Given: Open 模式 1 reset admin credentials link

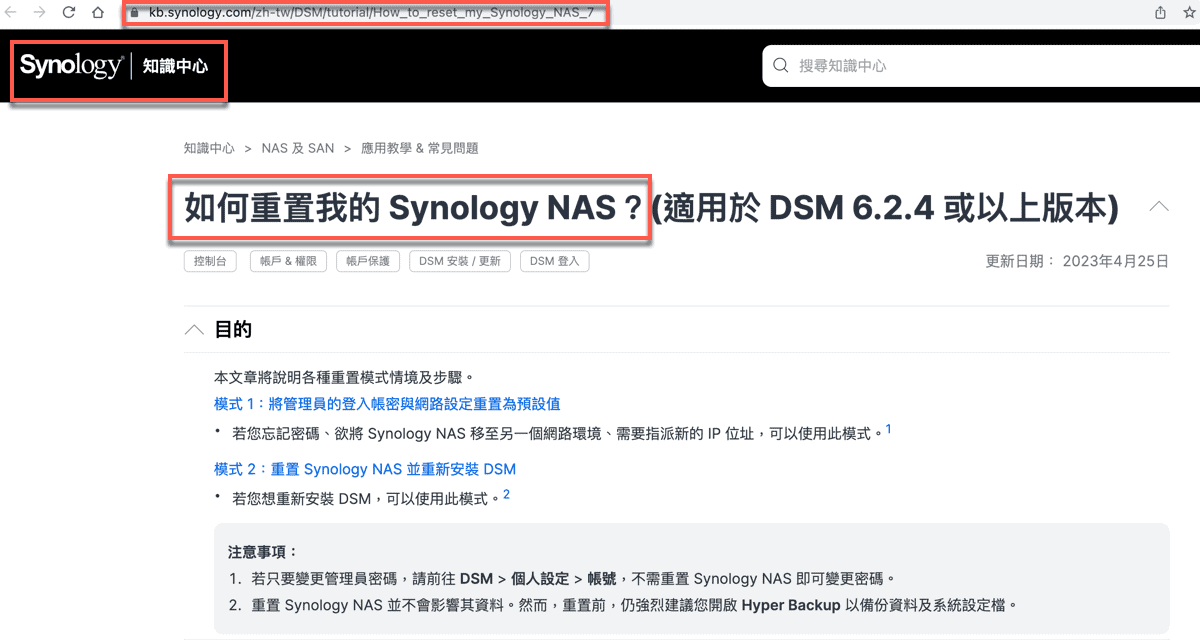Looking at the screenshot, I should pyautogui.click(x=387, y=404).
